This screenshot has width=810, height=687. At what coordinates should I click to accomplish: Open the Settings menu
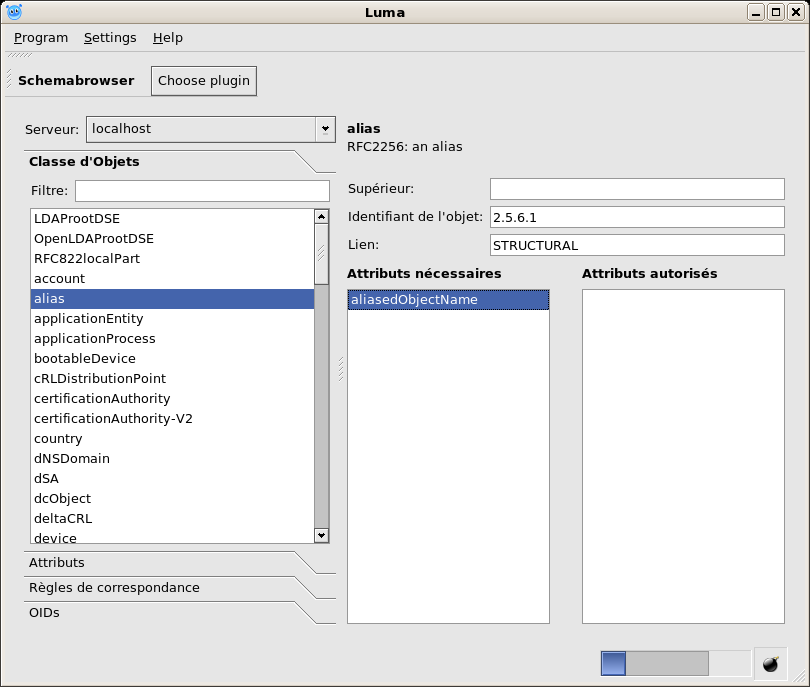(x=110, y=38)
